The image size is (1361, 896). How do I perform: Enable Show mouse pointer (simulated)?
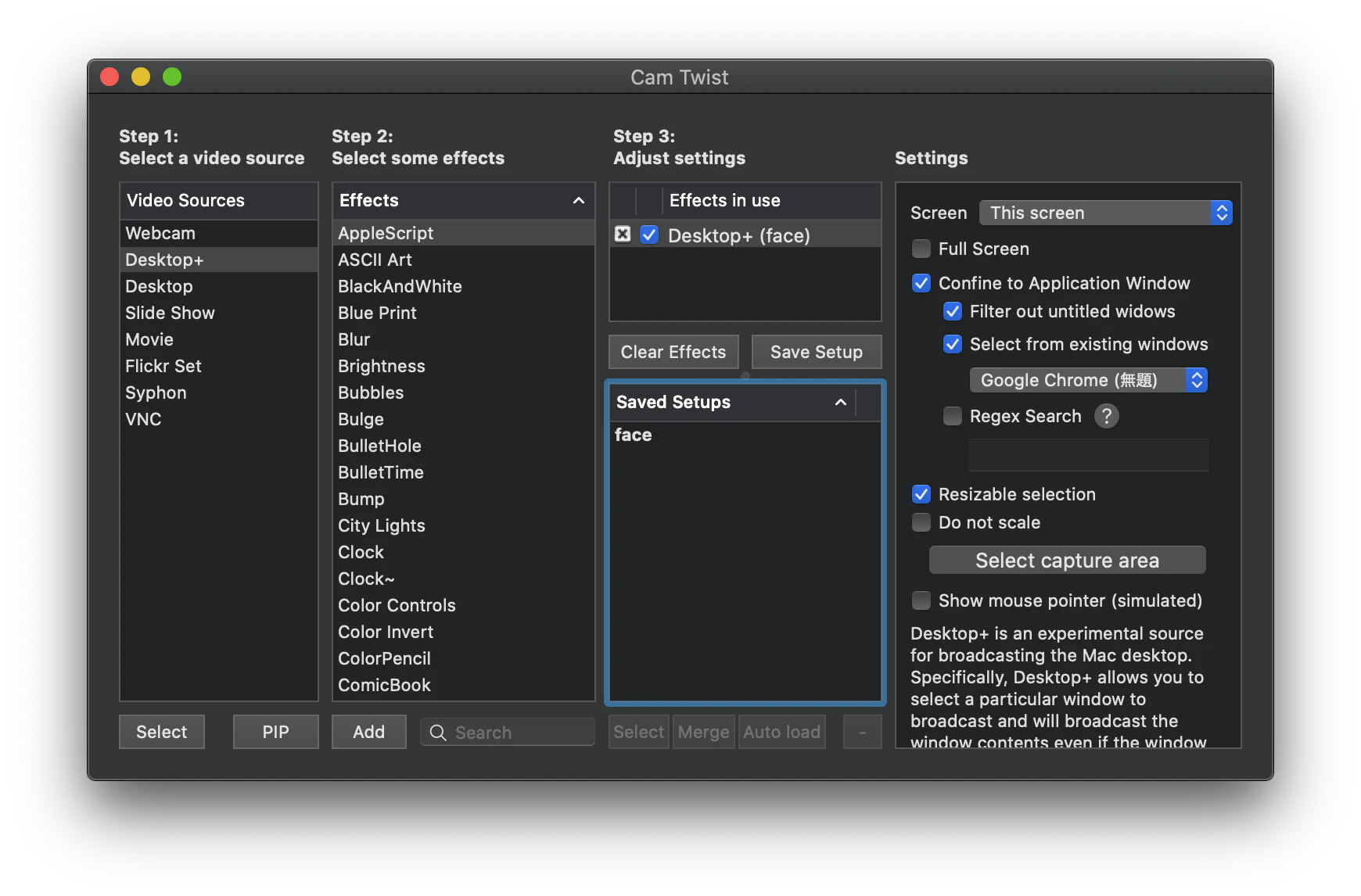pyautogui.click(x=921, y=600)
